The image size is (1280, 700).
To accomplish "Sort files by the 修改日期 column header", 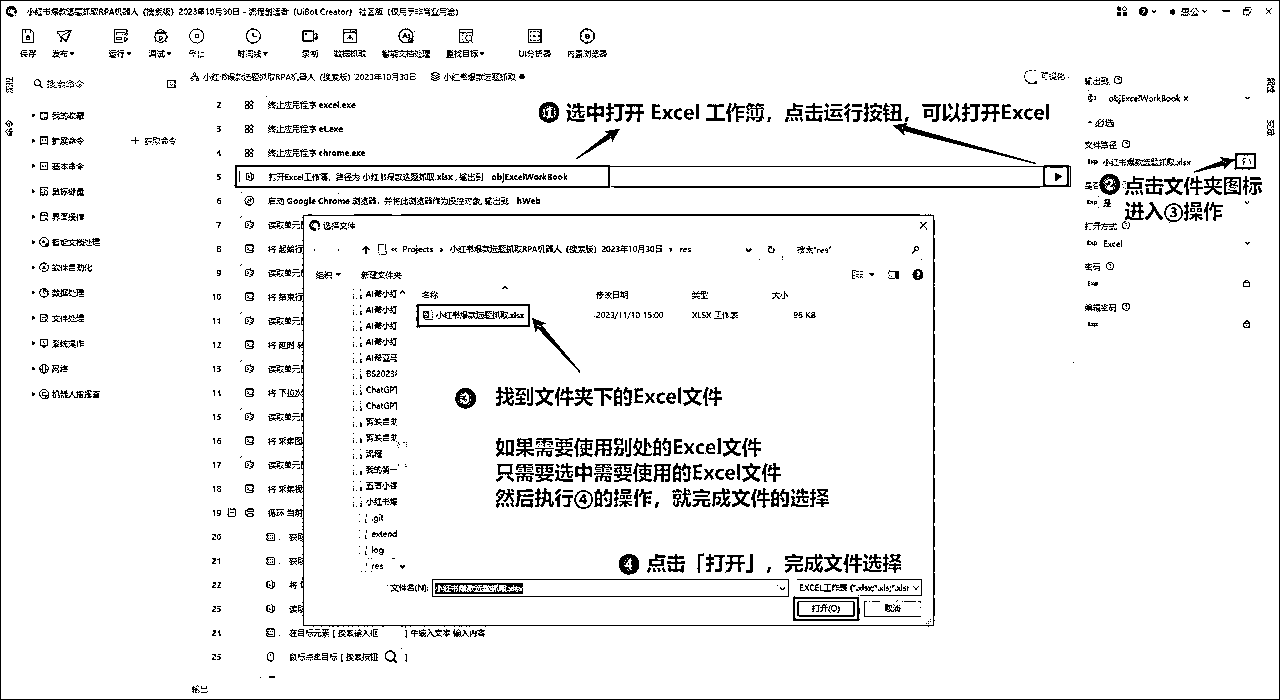I will tap(612, 295).
